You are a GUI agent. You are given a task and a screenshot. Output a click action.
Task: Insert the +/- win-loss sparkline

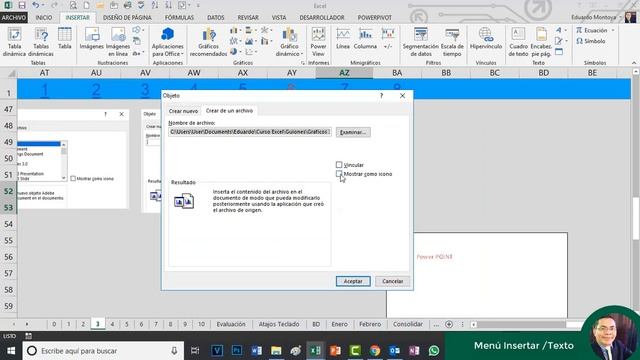[x=388, y=39]
